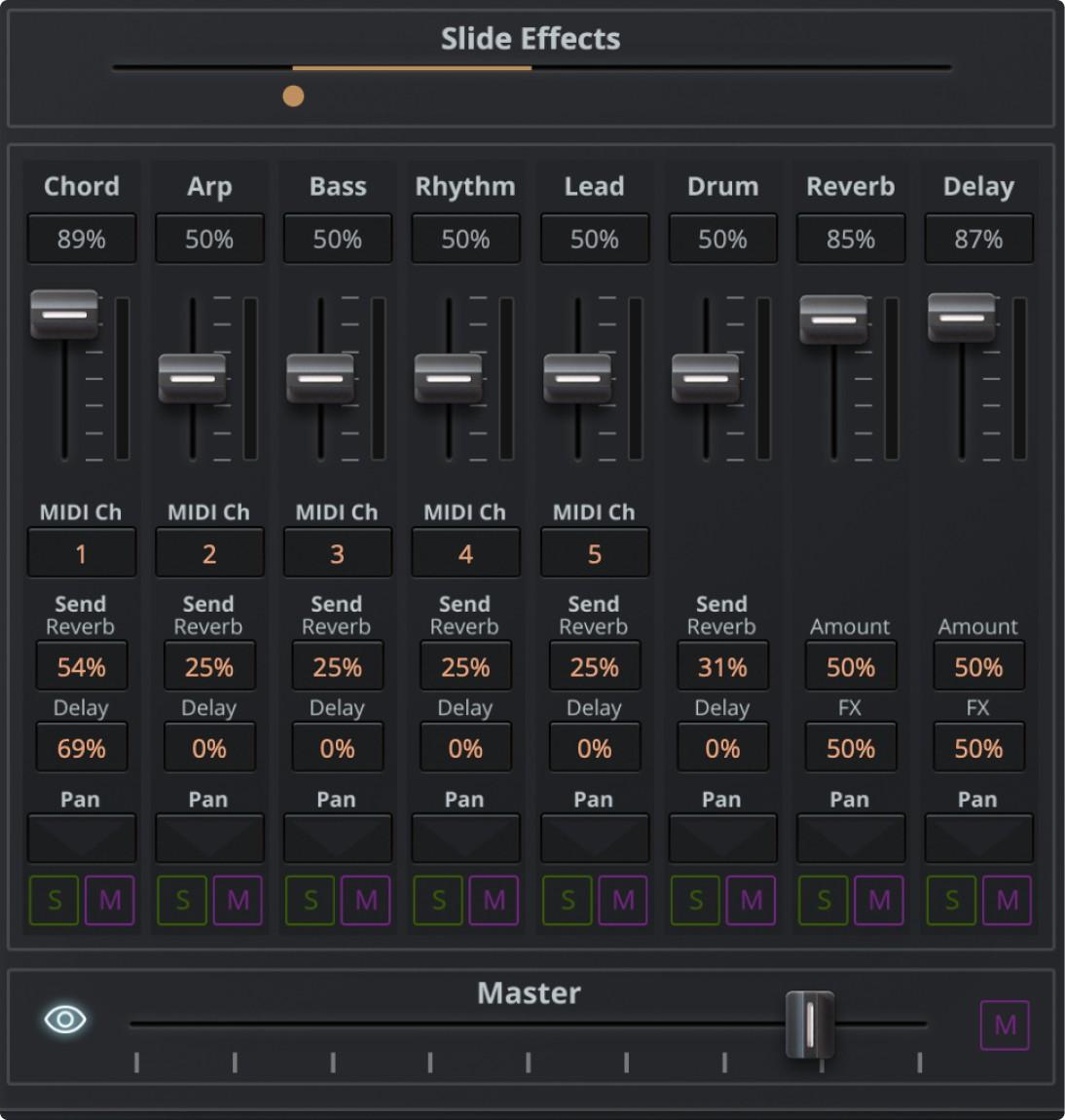
Task: Mute the Lead channel
Action: [x=622, y=900]
